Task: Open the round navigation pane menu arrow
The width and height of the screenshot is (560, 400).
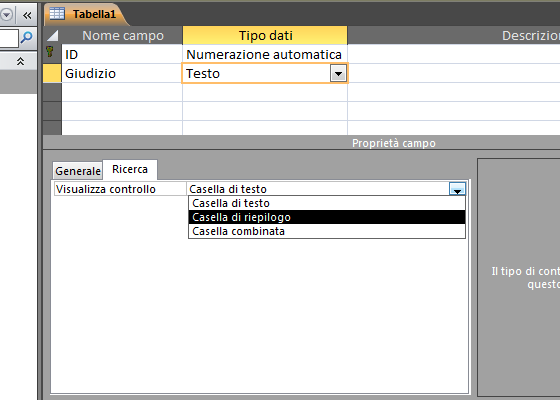Action: click(6, 15)
